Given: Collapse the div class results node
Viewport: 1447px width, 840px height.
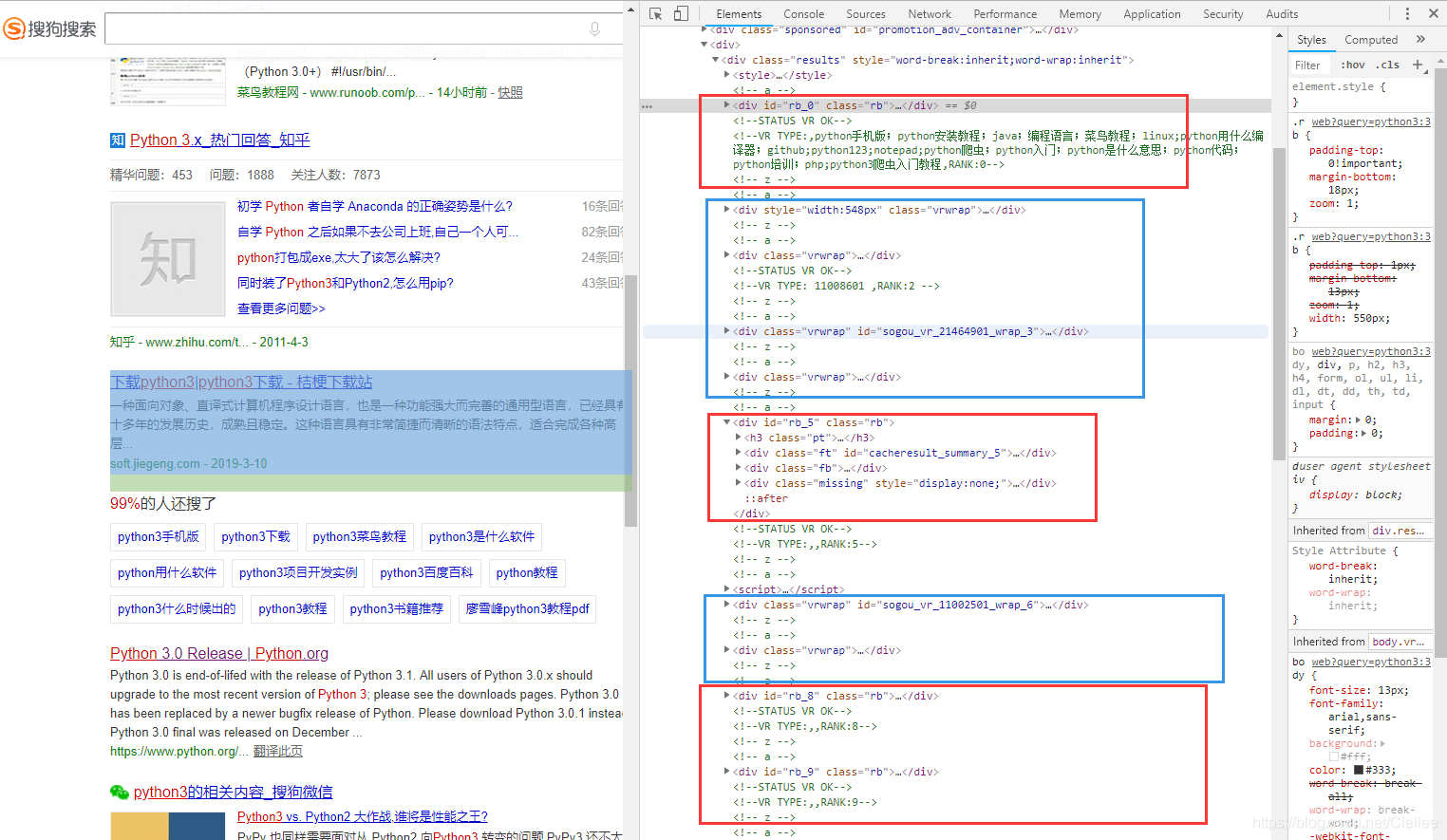Looking at the screenshot, I should [715, 60].
